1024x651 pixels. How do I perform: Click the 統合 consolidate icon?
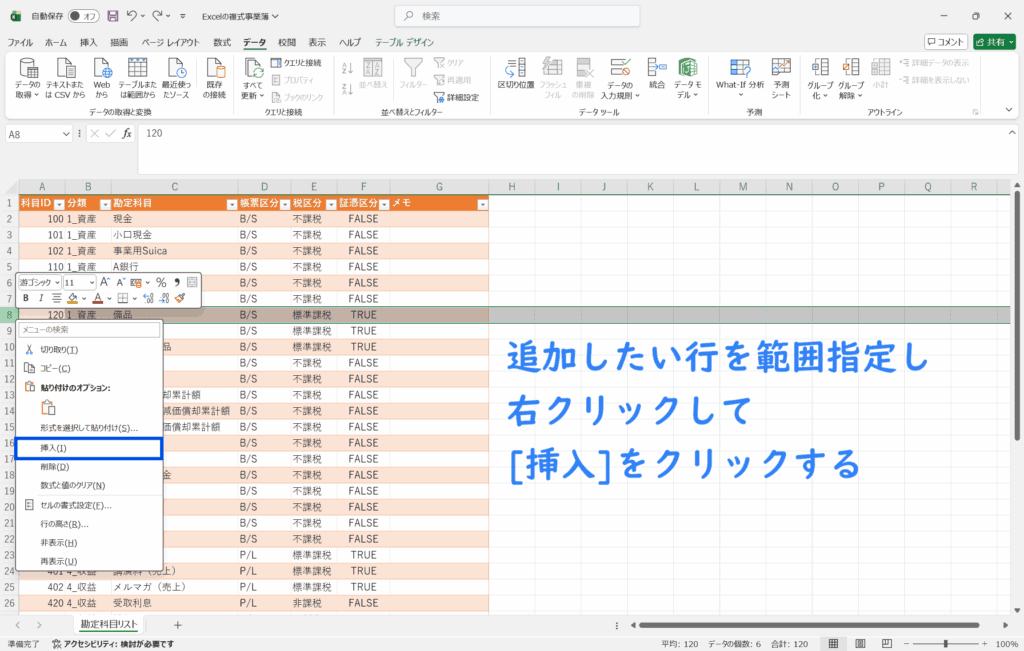tap(657, 77)
